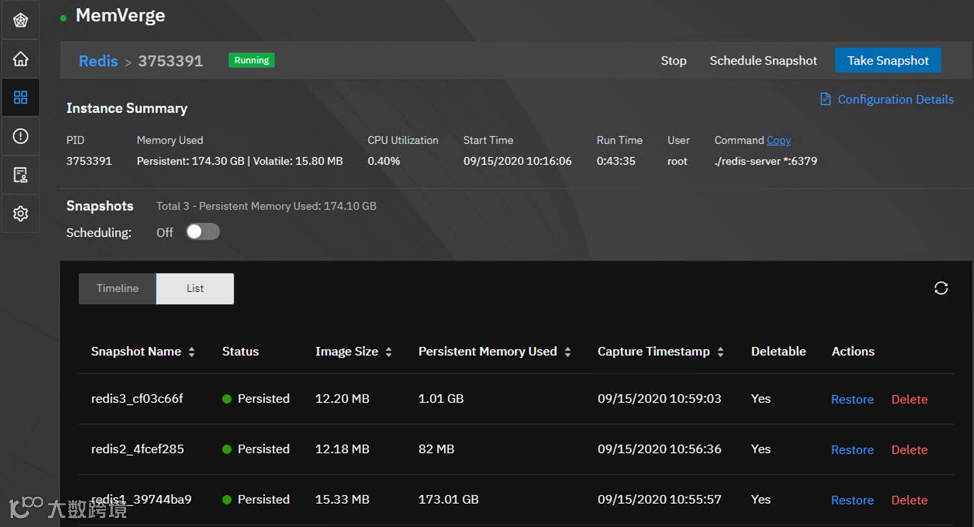Restore snapshot redis1_39744ba9
The width and height of the screenshot is (974, 527).
(x=852, y=500)
